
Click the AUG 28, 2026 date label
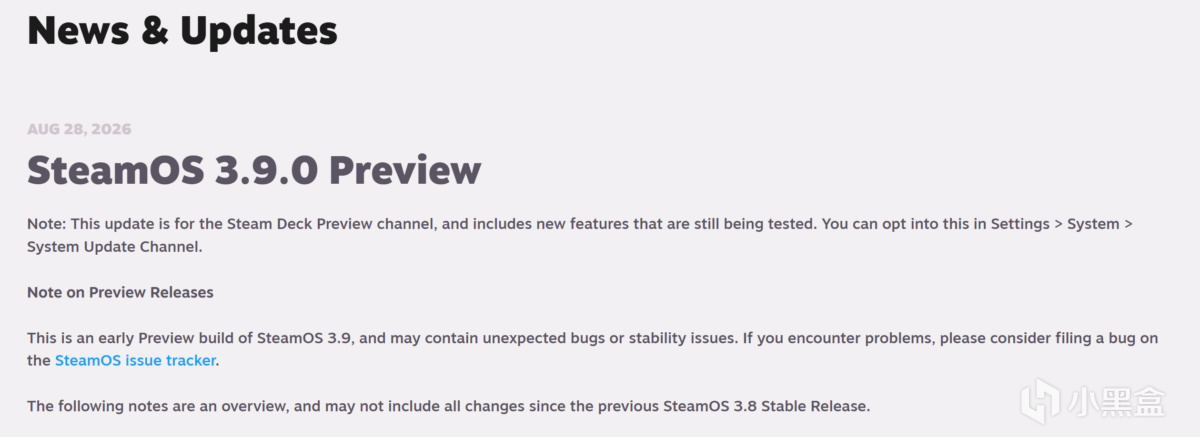pos(79,129)
